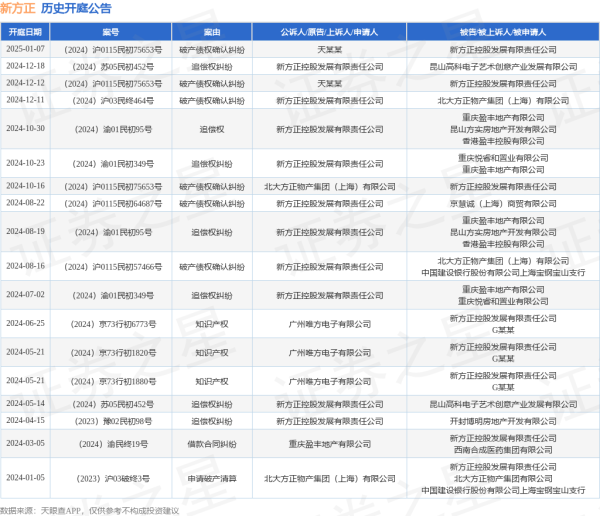Click case number (2023)沪03破终3号
Image resolution: width=600 pixels, height=516 pixels.
coord(113,478)
